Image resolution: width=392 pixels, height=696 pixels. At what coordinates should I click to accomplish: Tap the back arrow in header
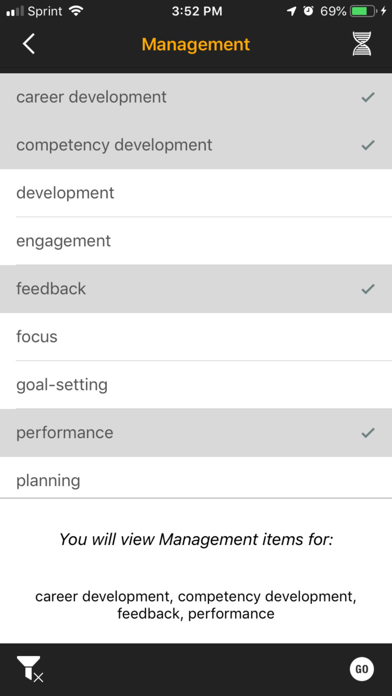(x=29, y=44)
